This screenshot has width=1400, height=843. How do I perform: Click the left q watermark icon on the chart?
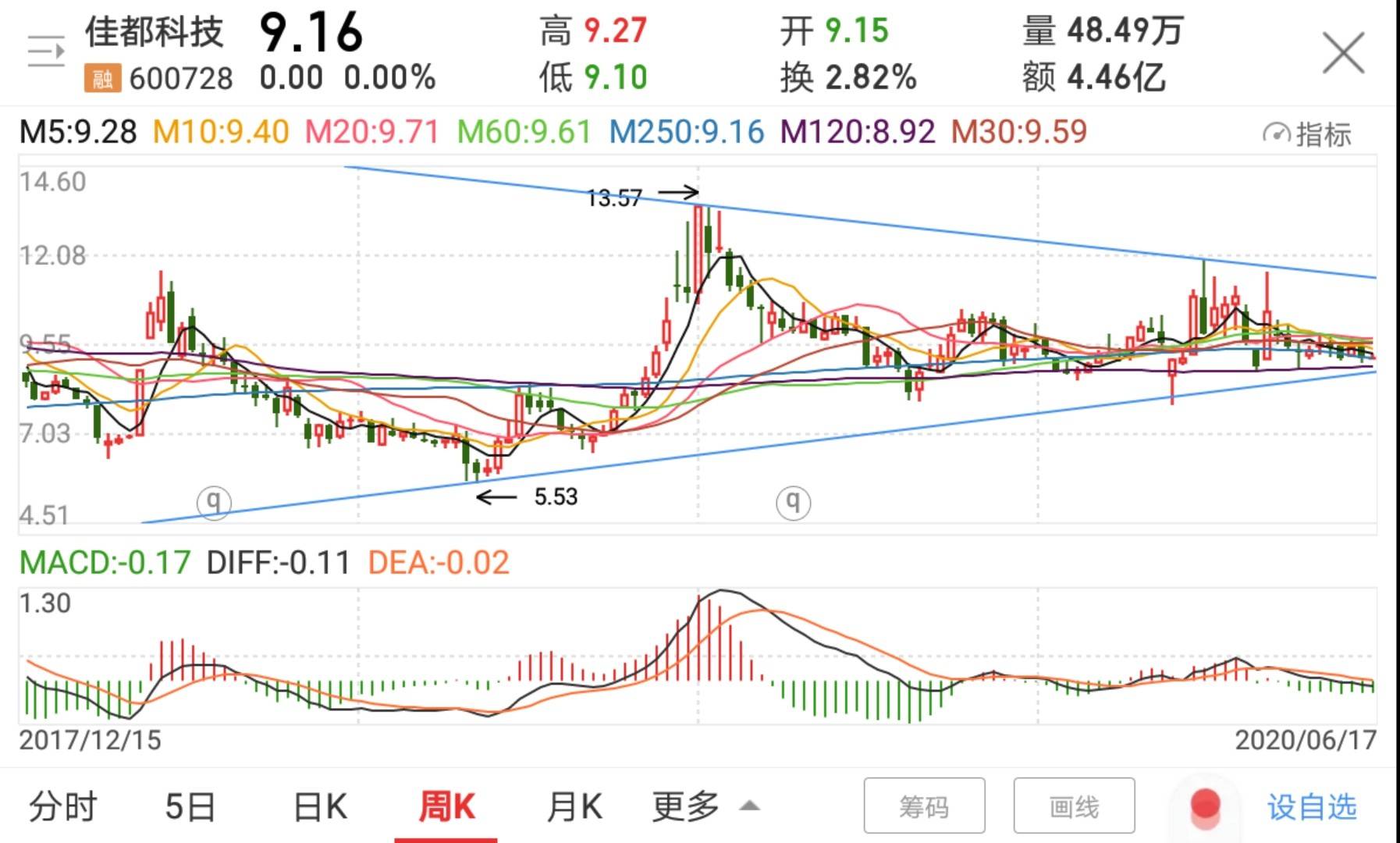(214, 503)
